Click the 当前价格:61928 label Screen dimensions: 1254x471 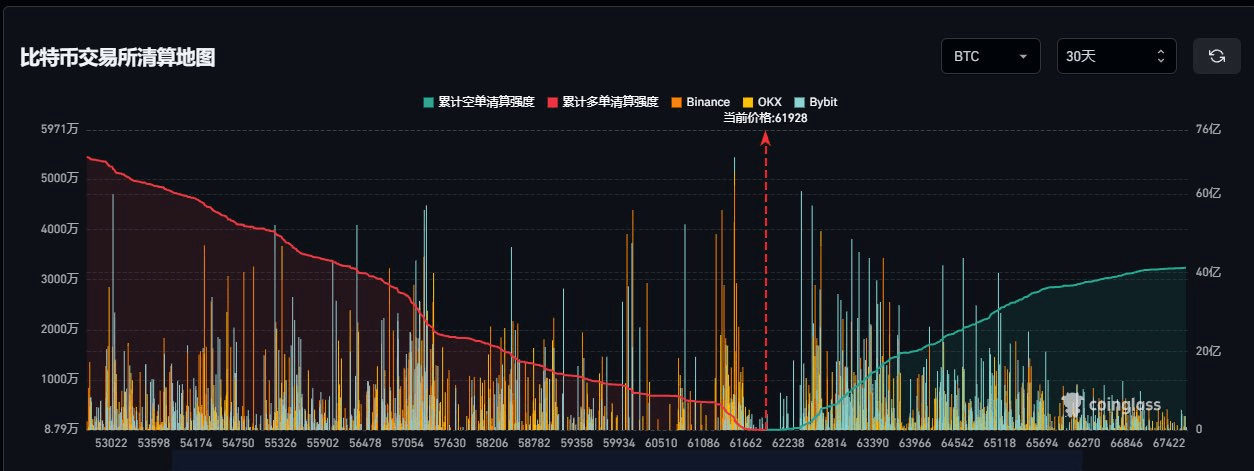pyautogui.click(x=765, y=118)
